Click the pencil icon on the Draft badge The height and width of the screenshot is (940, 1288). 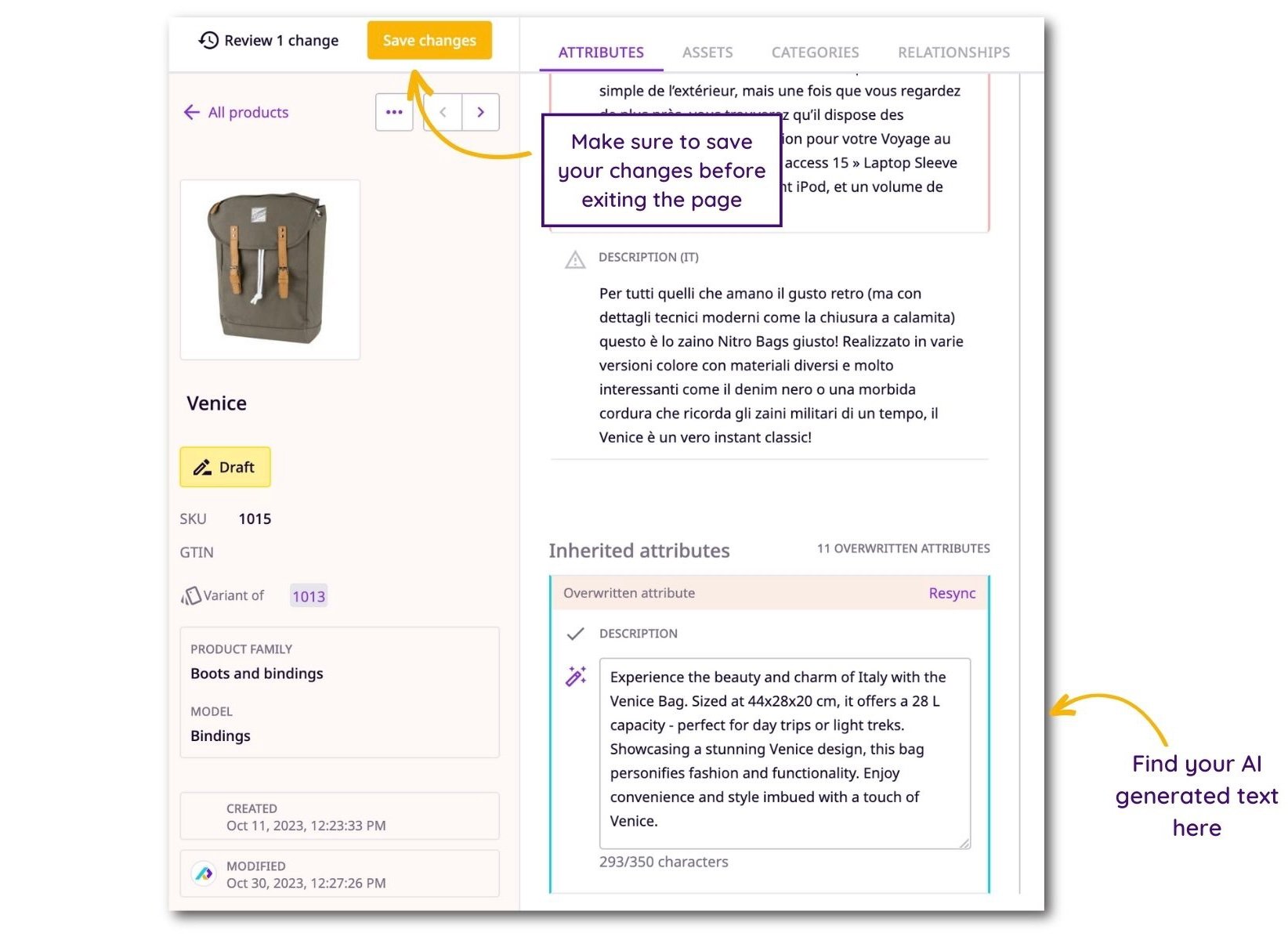click(202, 467)
